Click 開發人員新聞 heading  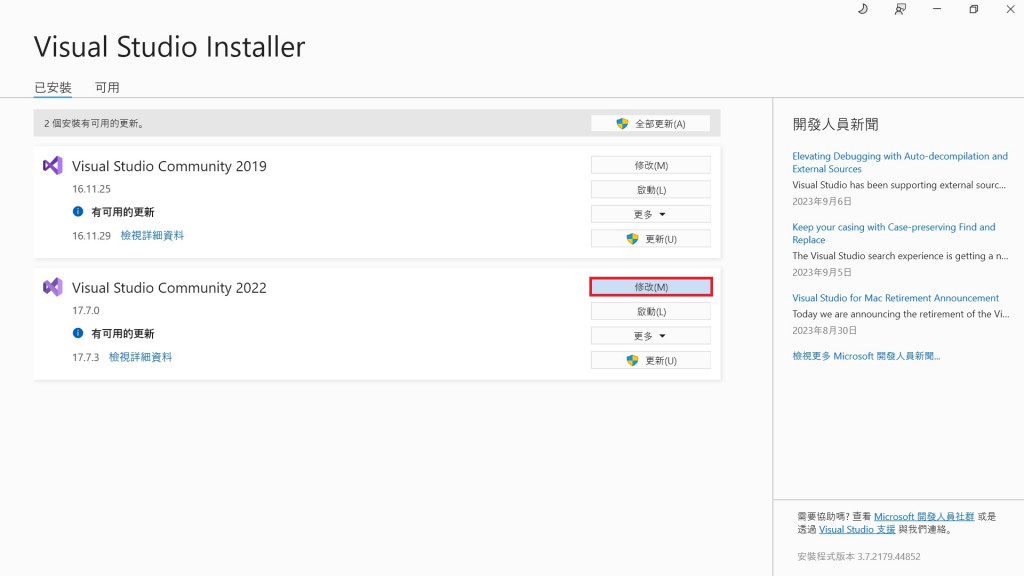click(x=835, y=125)
